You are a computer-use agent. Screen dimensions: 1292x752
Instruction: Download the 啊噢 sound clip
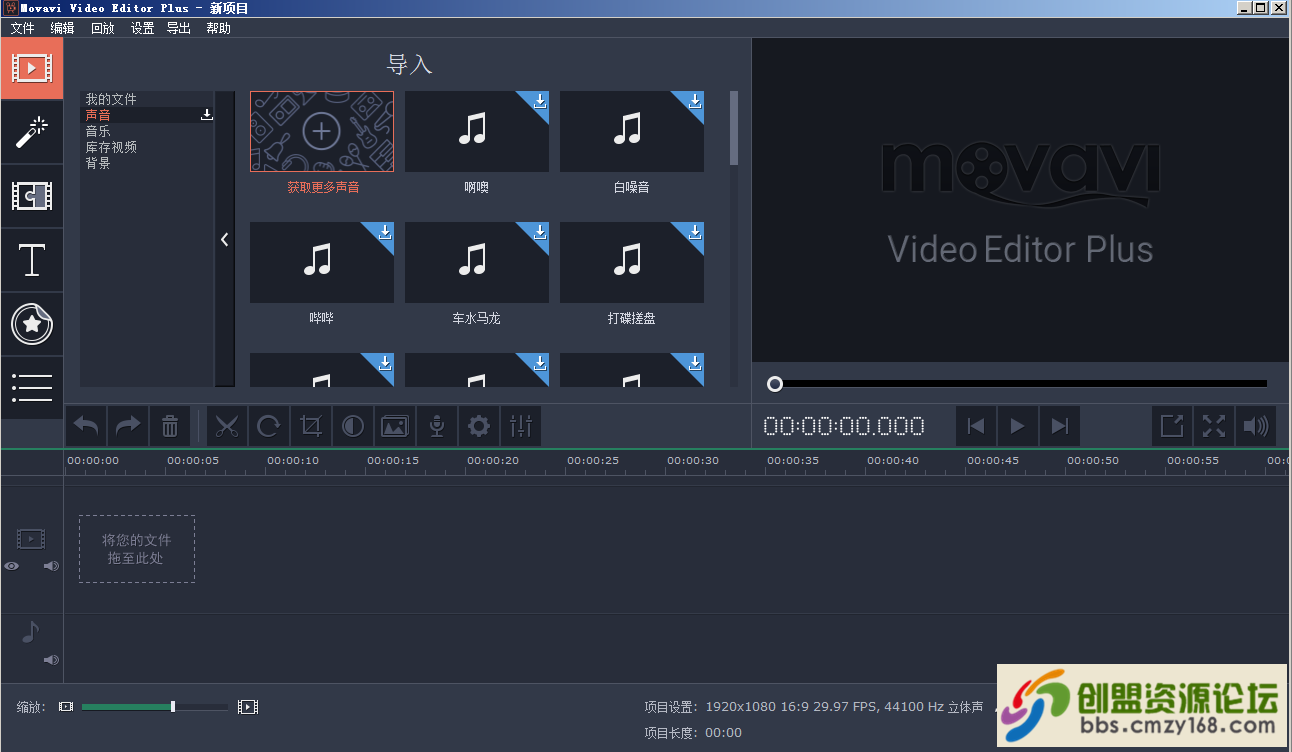point(540,101)
